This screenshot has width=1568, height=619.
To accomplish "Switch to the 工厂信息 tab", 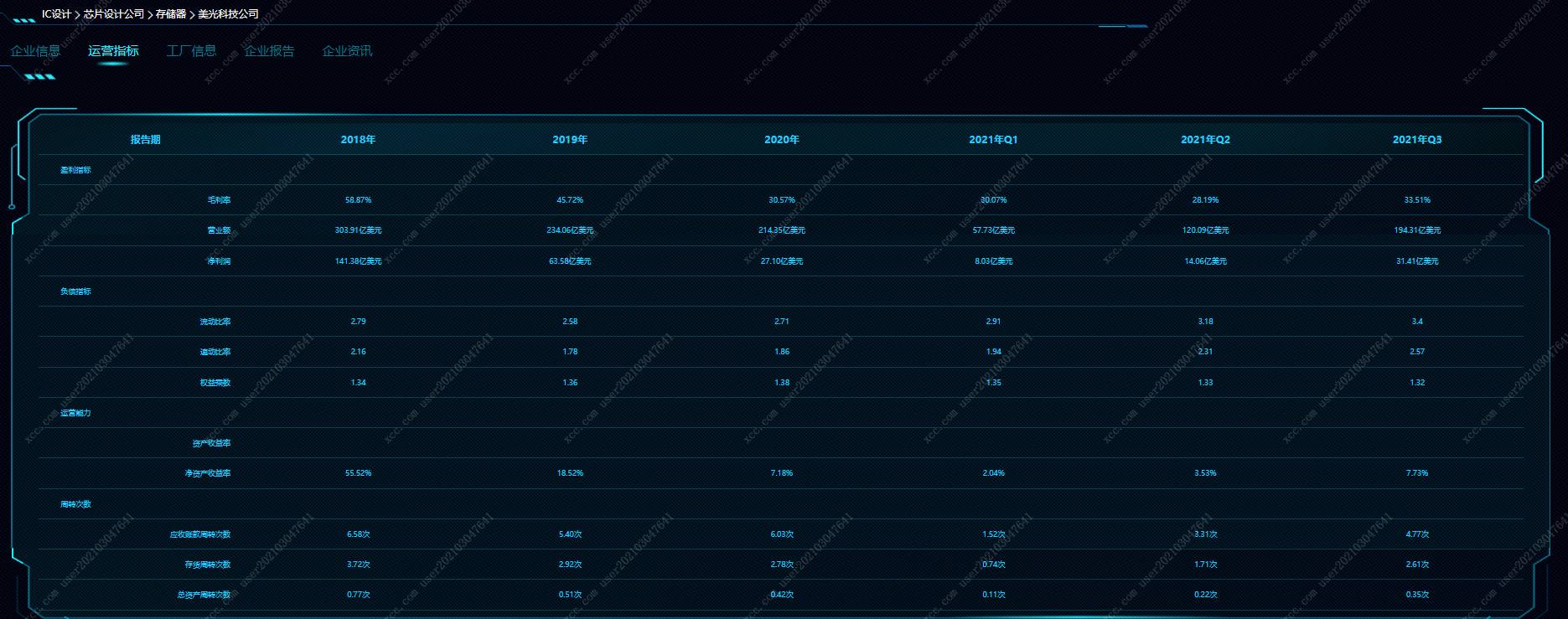I will (191, 51).
